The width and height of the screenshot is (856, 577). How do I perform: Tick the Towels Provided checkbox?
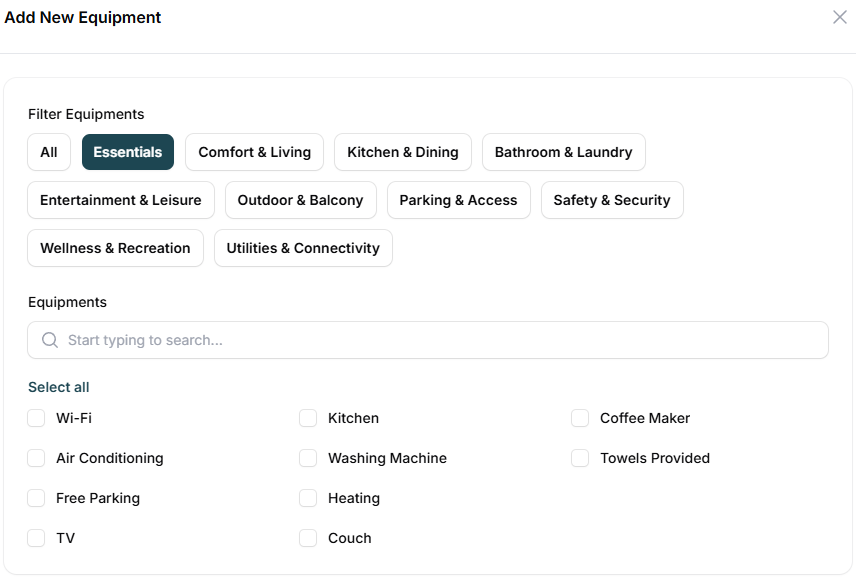point(580,458)
